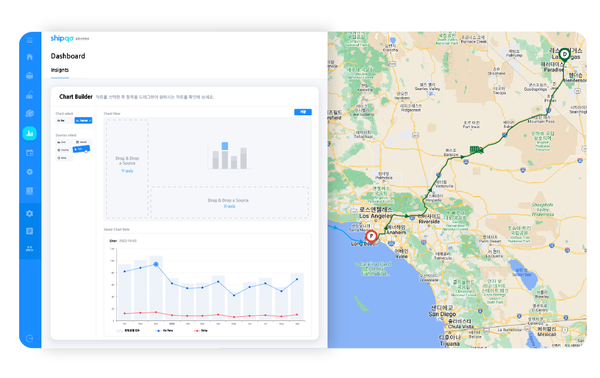This screenshot has width=600, height=378.
Task: Go to the home icon in the sidebar
Action: tap(30, 57)
